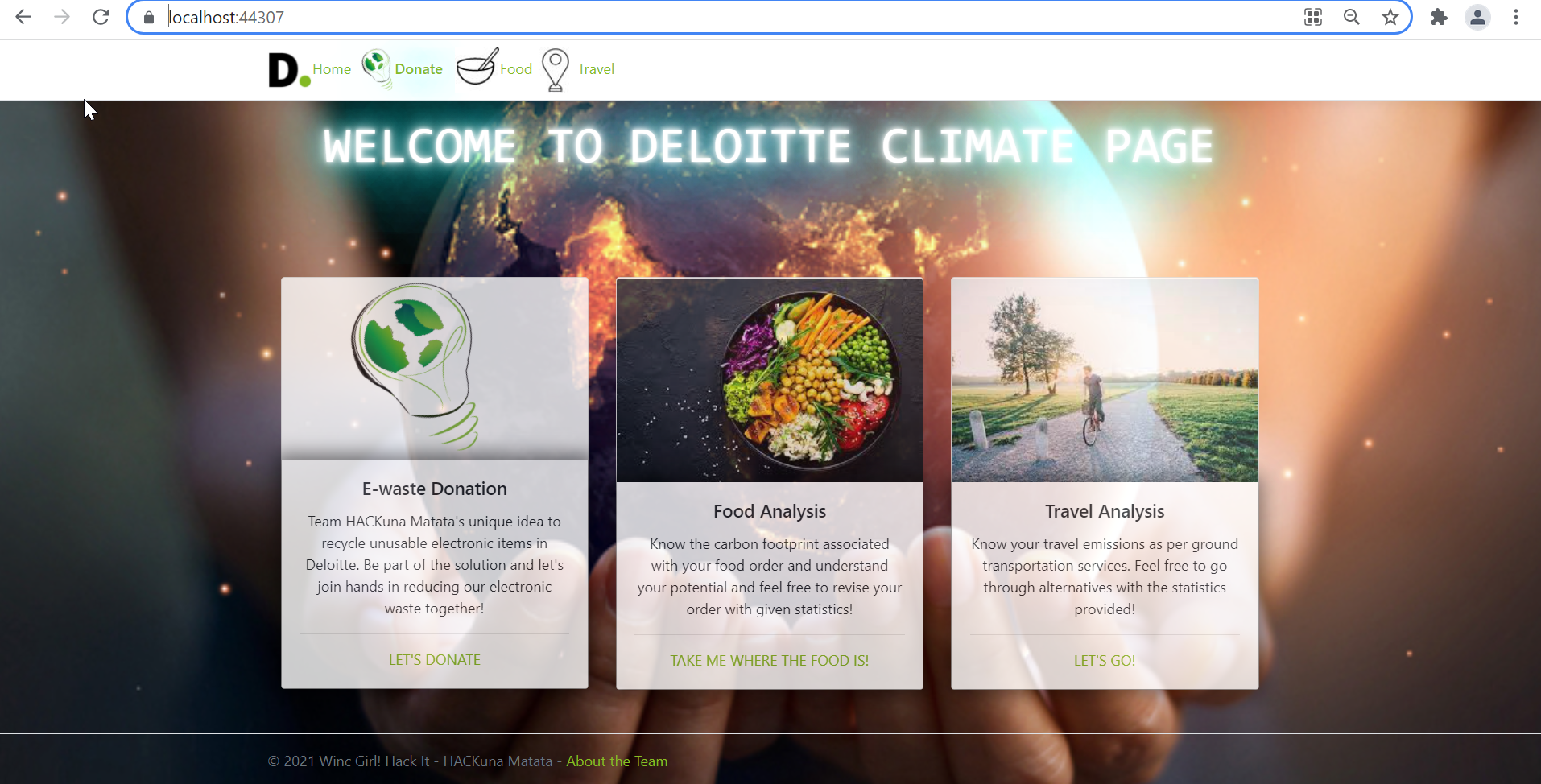This screenshot has height=784, width=1541.
Task: Open the Chrome three-dot menu
Action: click(1516, 17)
